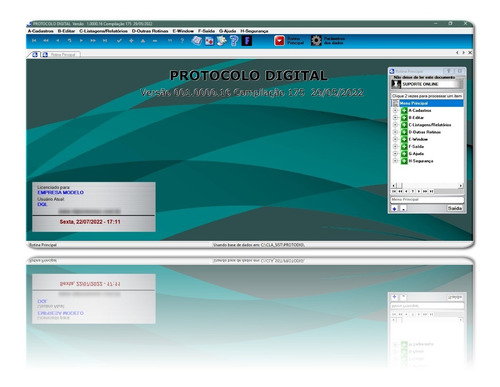Open help via blue question mark icon
This screenshot has width=500, height=387.
tap(234, 41)
